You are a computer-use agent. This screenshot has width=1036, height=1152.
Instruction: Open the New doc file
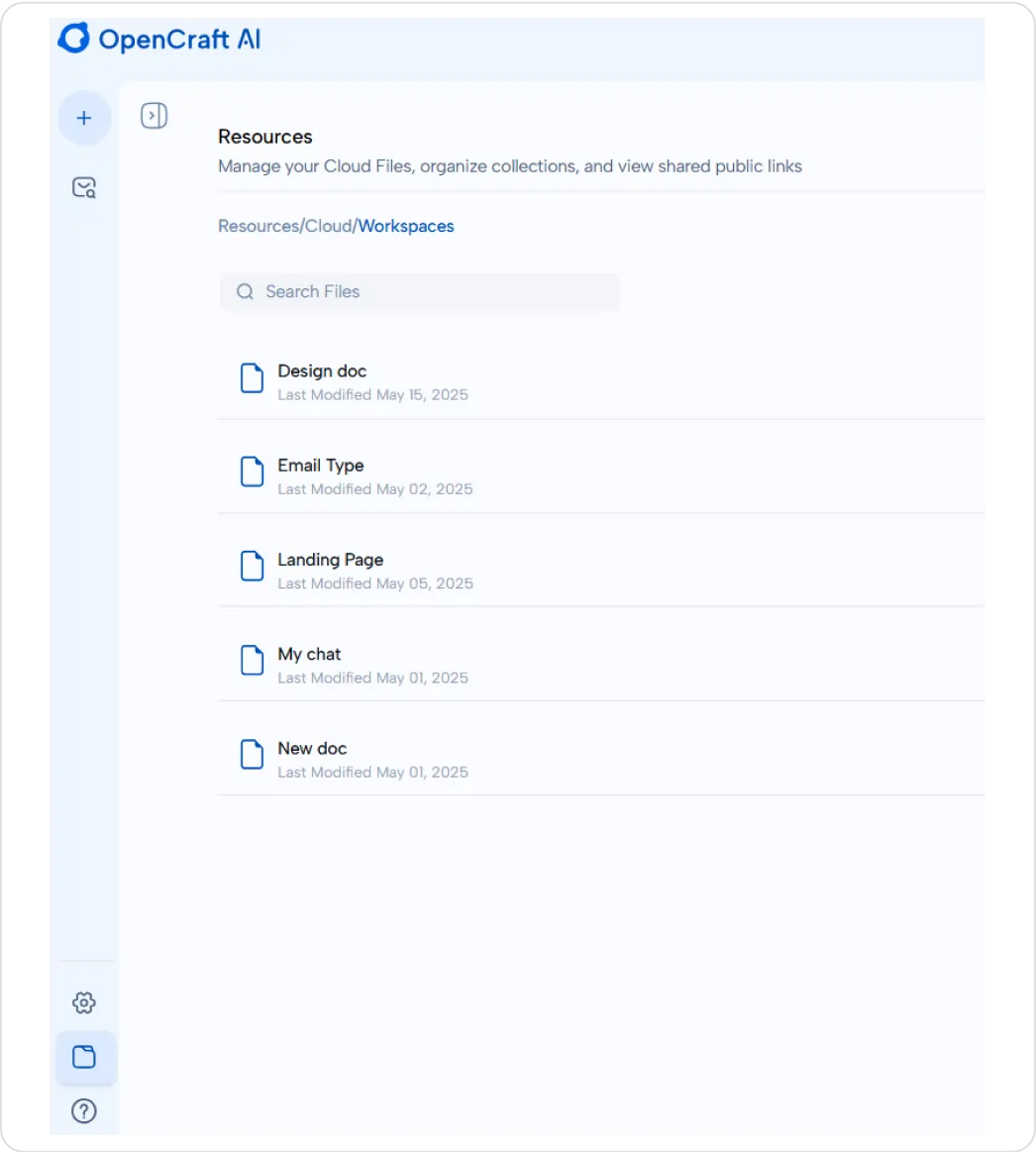312,748
